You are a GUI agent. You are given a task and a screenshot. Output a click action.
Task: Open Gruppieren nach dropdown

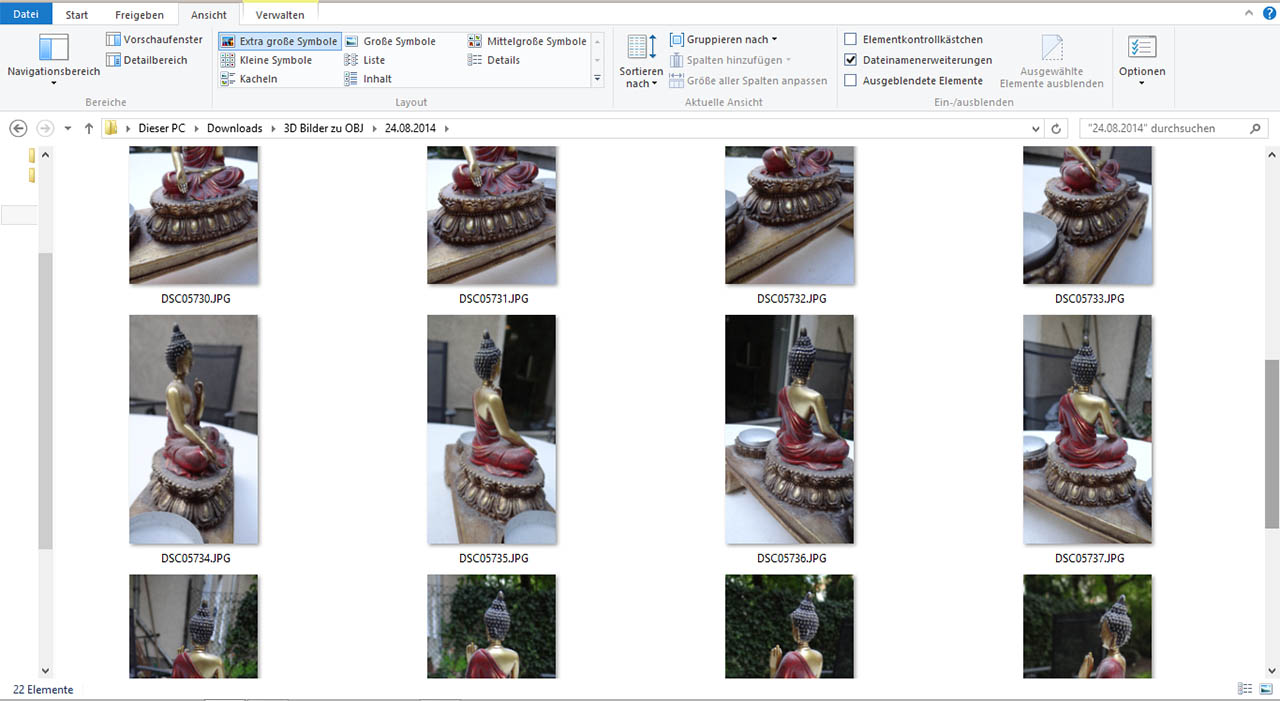(x=723, y=39)
